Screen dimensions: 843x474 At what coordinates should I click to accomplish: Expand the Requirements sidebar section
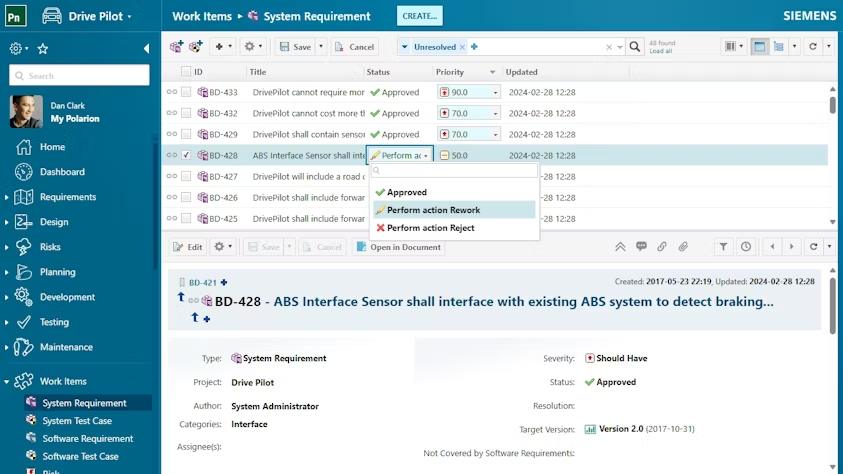[6, 197]
